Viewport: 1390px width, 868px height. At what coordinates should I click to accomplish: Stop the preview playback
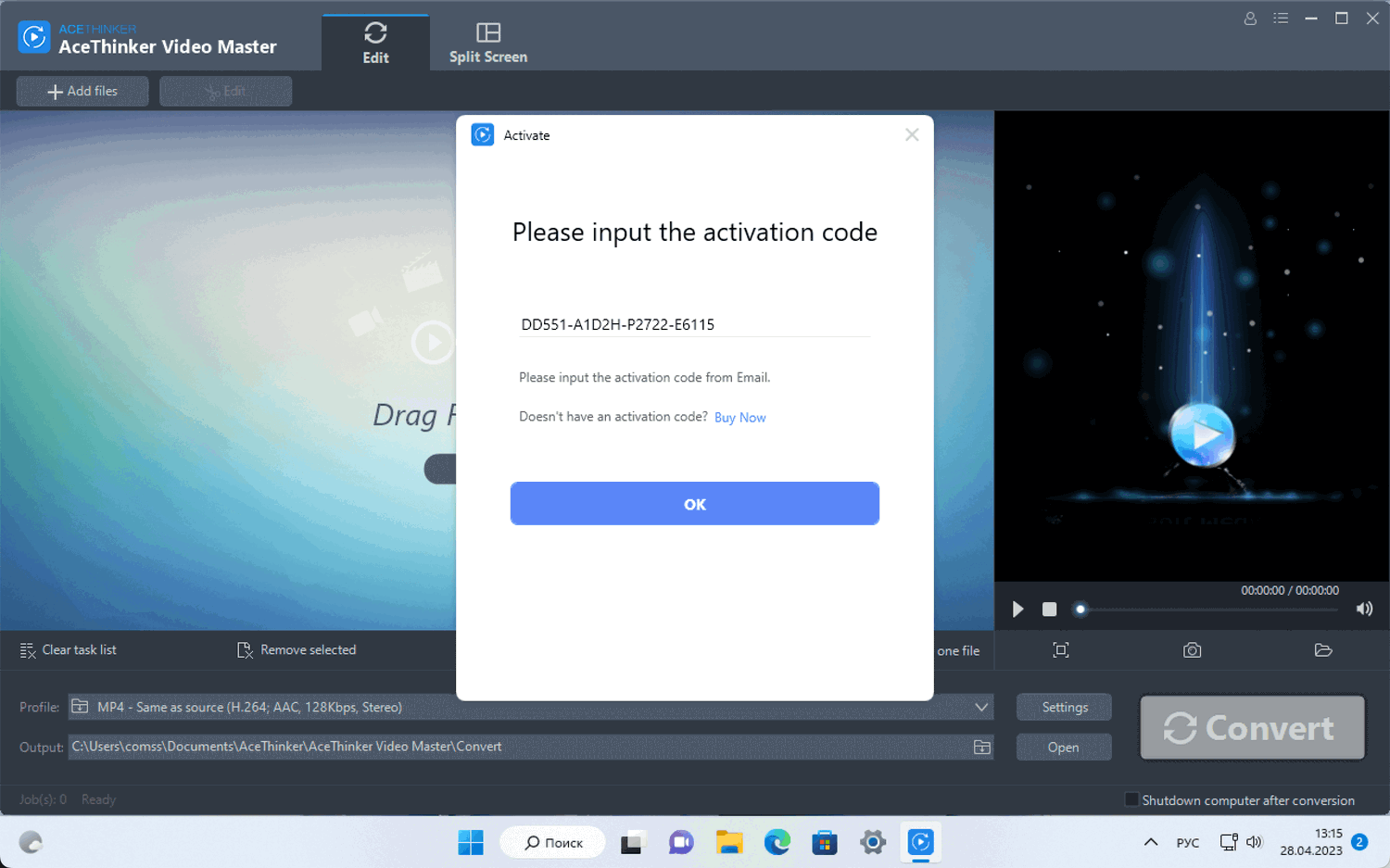pos(1049,609)
